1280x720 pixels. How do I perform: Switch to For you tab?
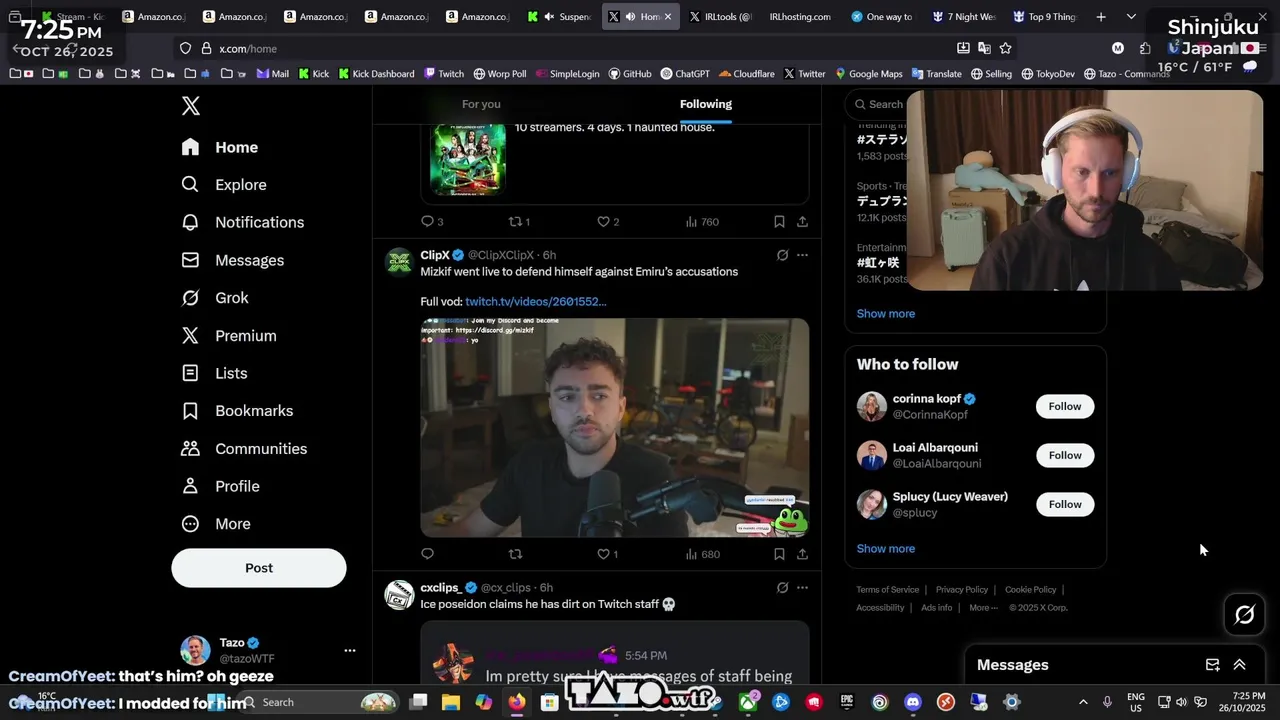481,104
